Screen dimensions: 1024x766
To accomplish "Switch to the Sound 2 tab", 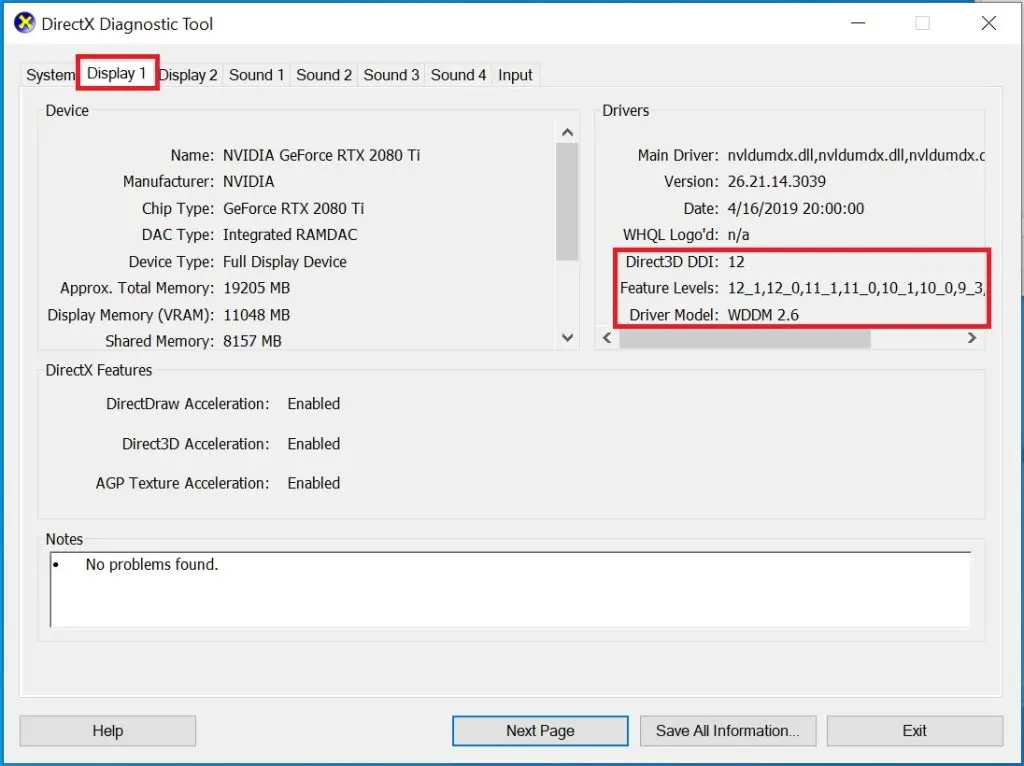I will [x=324, y=75].
